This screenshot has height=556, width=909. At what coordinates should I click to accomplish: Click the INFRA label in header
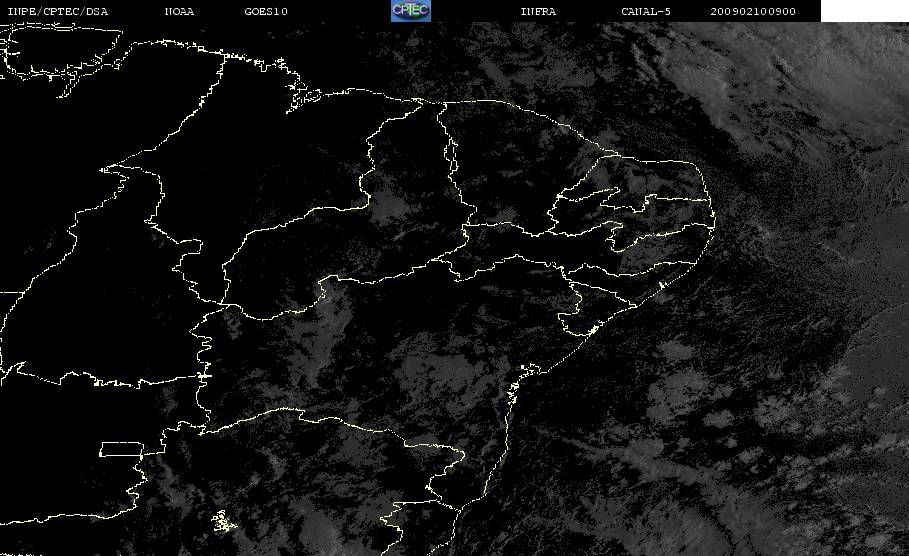pyautogui.click(x=538, y=12)
